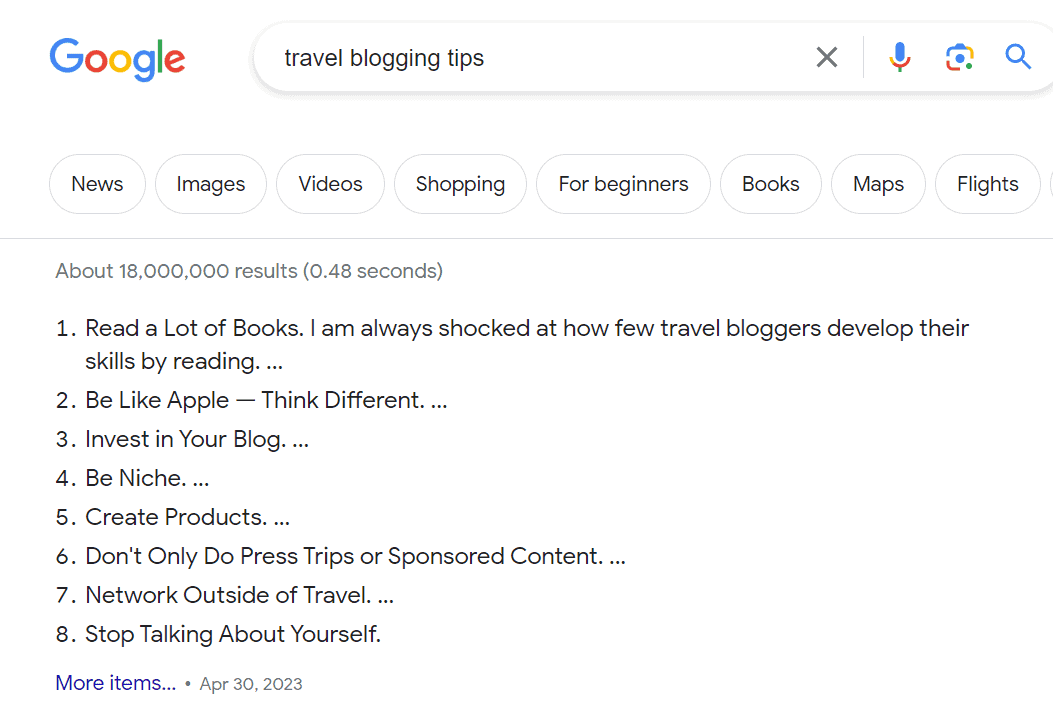
Task: Refine search with For beginners chip
Action: point(623,184)
